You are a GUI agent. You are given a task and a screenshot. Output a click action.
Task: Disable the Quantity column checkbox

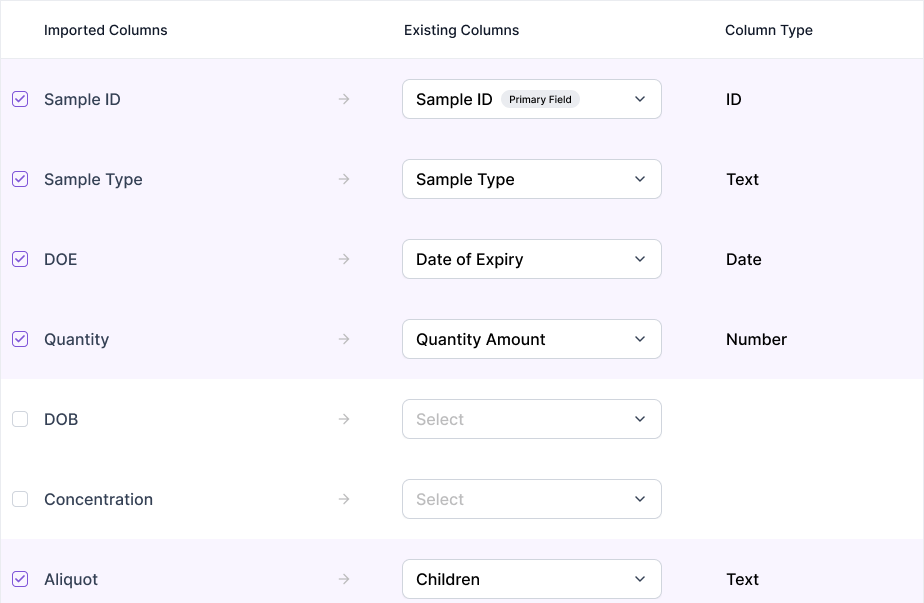pos(20,339)
